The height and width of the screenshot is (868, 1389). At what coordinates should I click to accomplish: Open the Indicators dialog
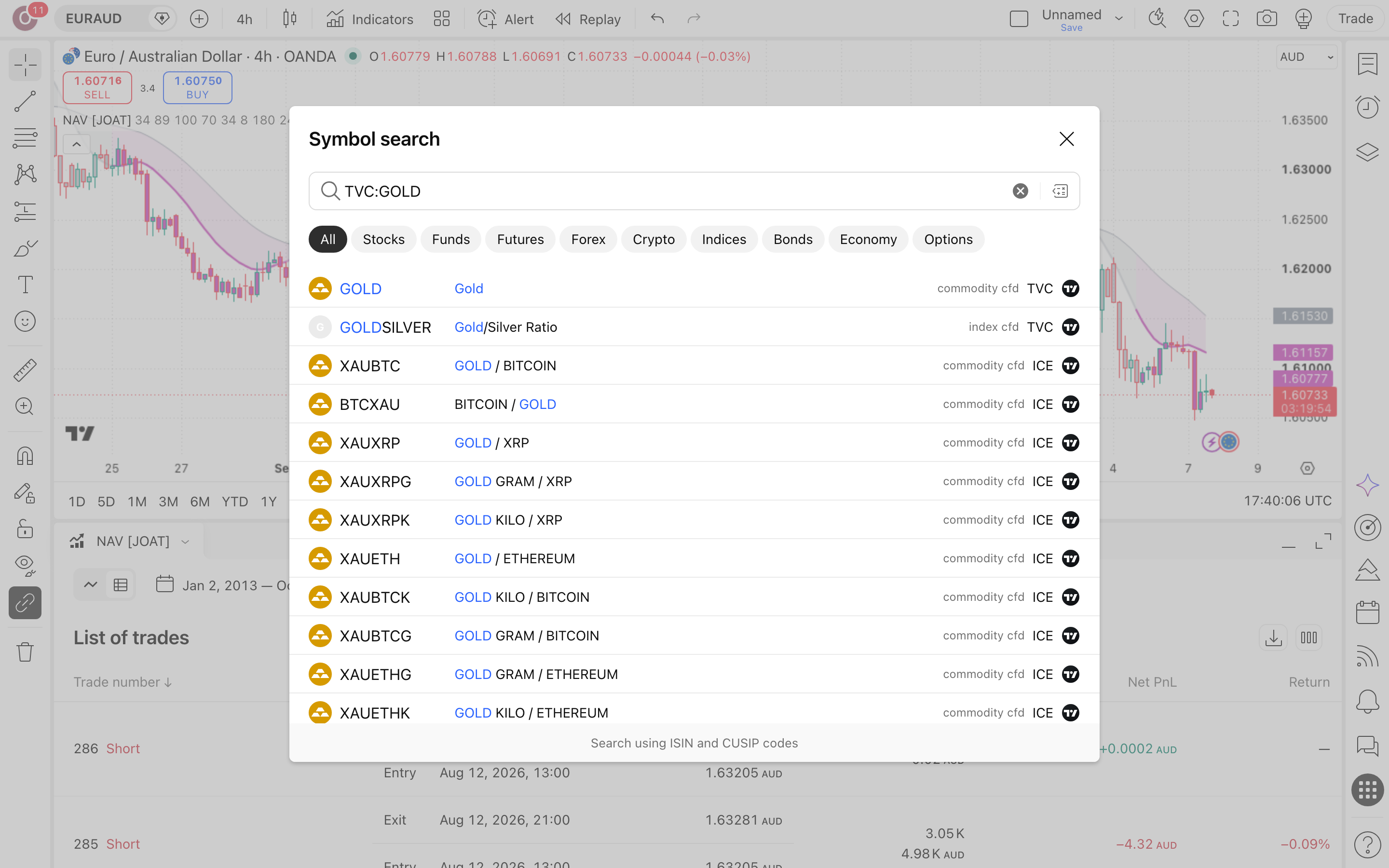click(x=369, y=19)
